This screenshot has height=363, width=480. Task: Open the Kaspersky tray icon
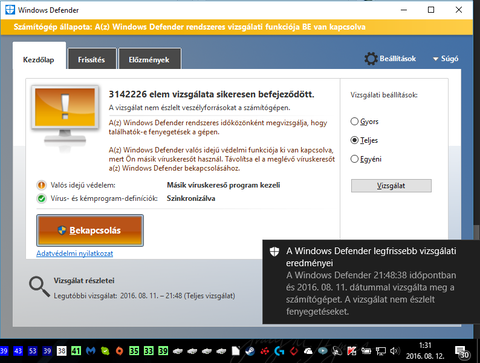point(352,351)
